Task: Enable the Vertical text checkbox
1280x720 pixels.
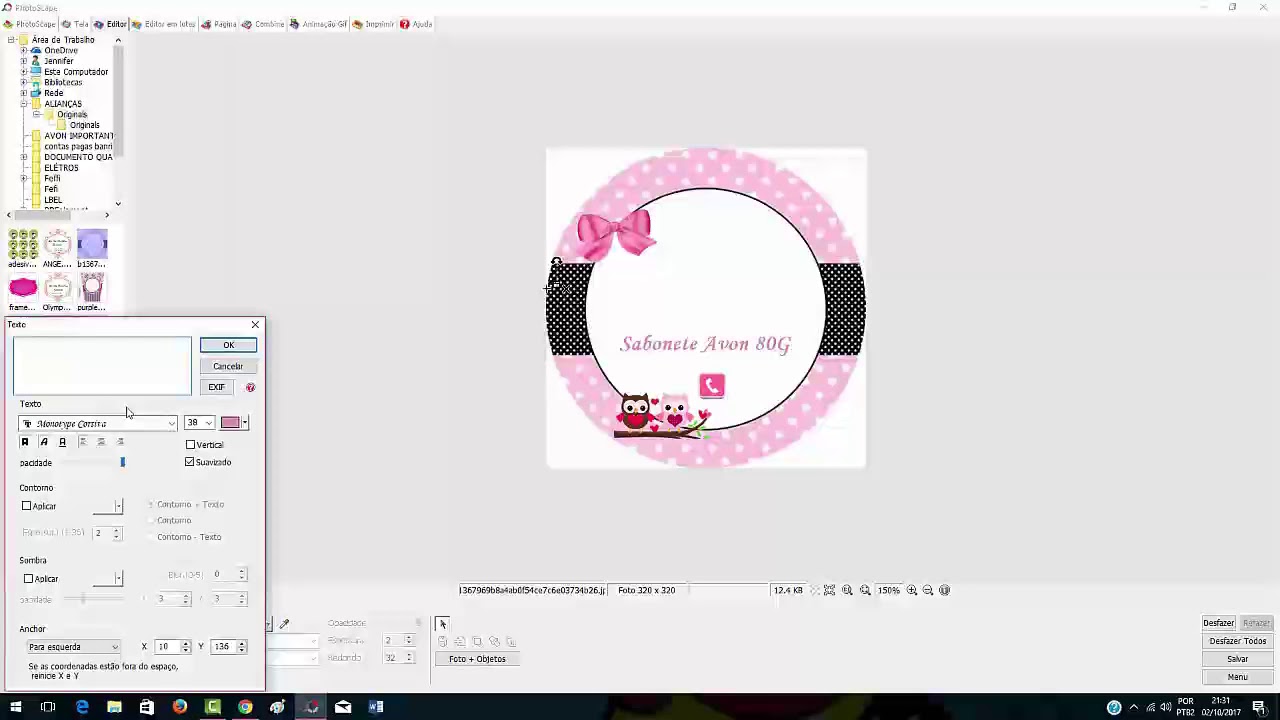Action: click(x=191, y=445)
